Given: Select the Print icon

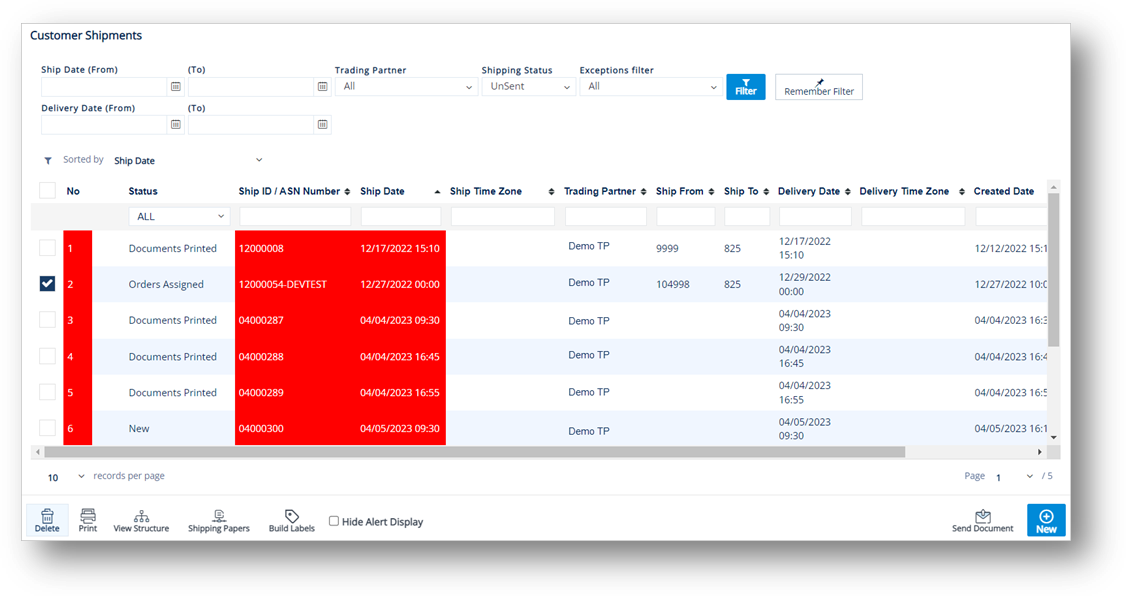Looking at the screenshot, I should tap(87, 519).
